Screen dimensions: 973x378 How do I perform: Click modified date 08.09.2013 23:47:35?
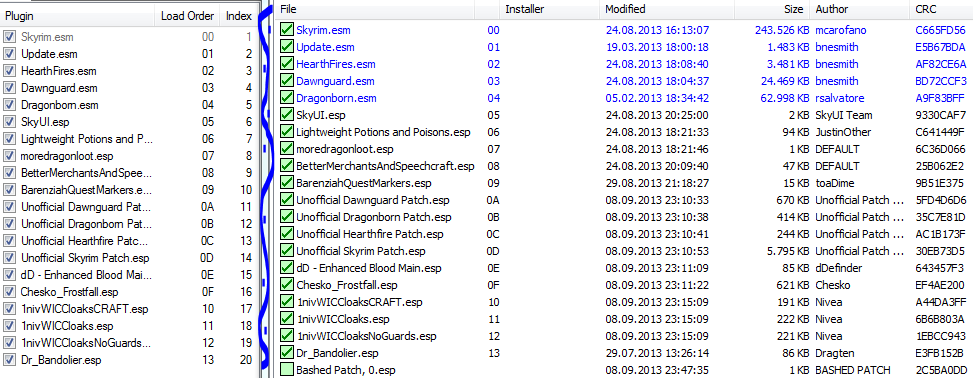coord(657,371)
